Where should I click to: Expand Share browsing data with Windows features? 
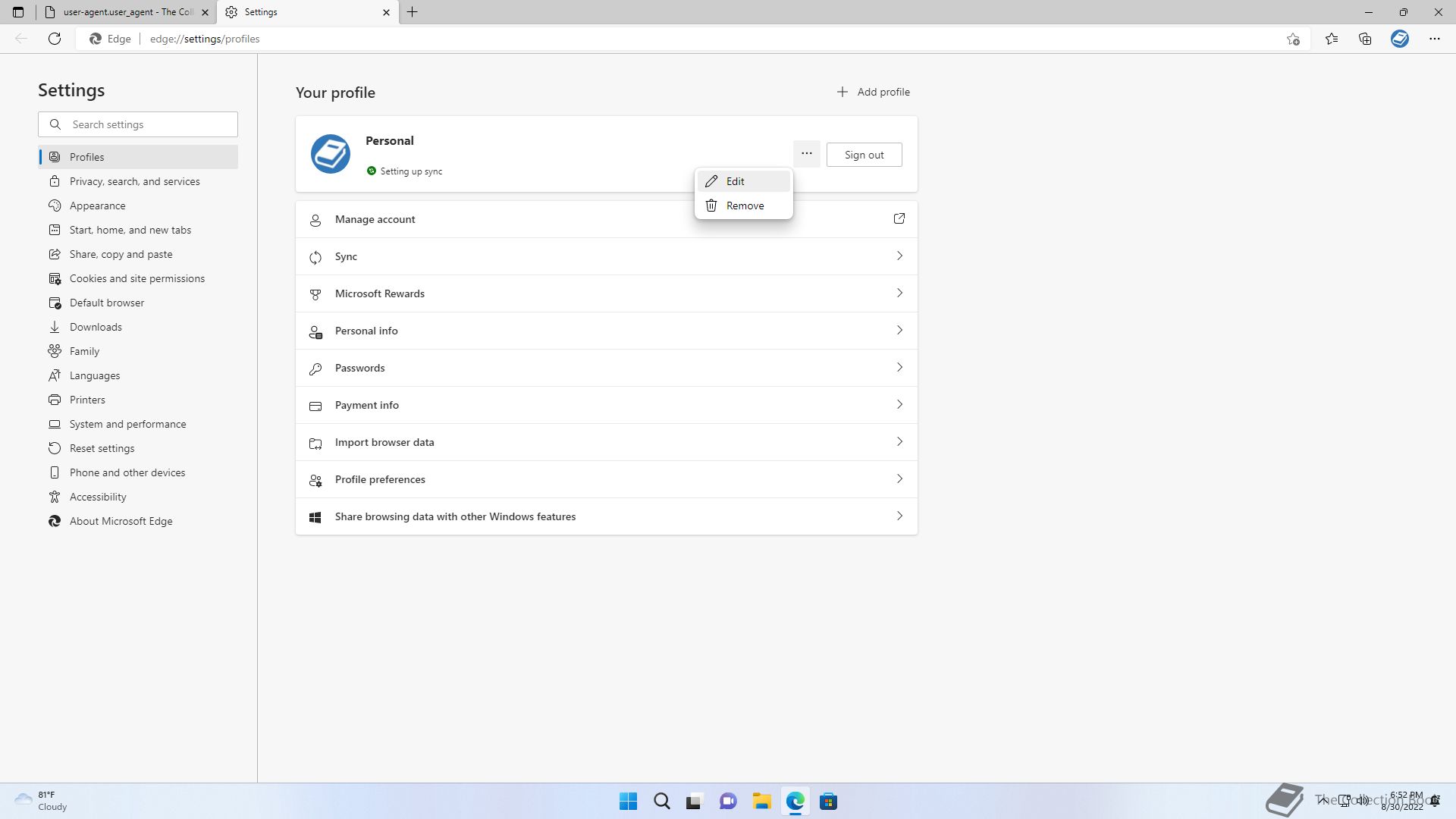[x=607, y=516]
